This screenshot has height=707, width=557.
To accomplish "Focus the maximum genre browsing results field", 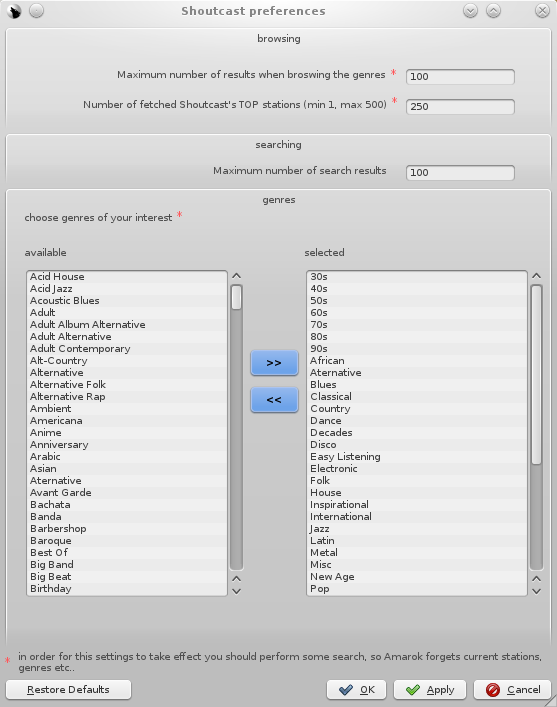I will (x=460, y=77).
